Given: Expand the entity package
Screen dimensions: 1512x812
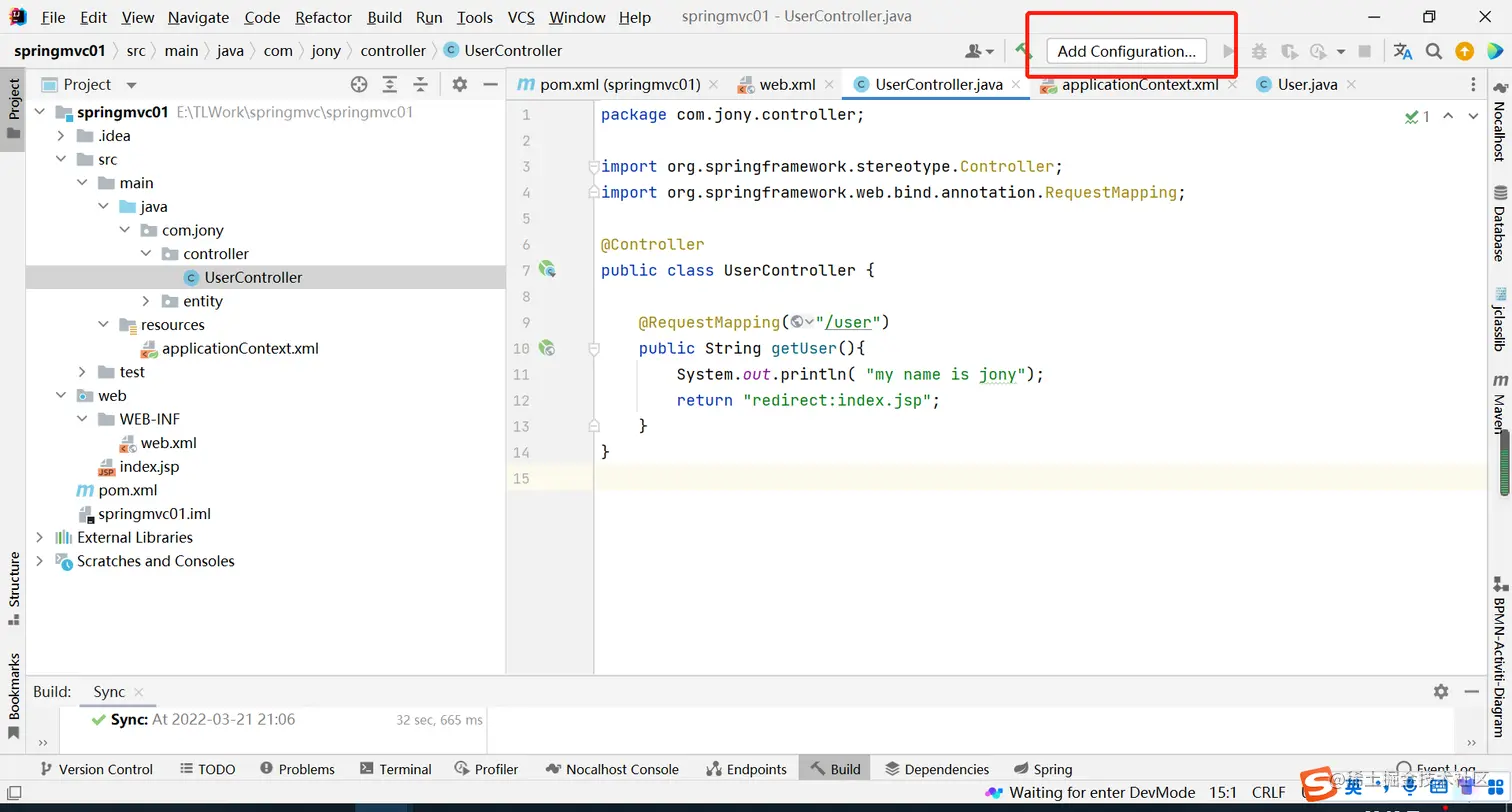Looking at the screenshot, I should coord(146,301).
